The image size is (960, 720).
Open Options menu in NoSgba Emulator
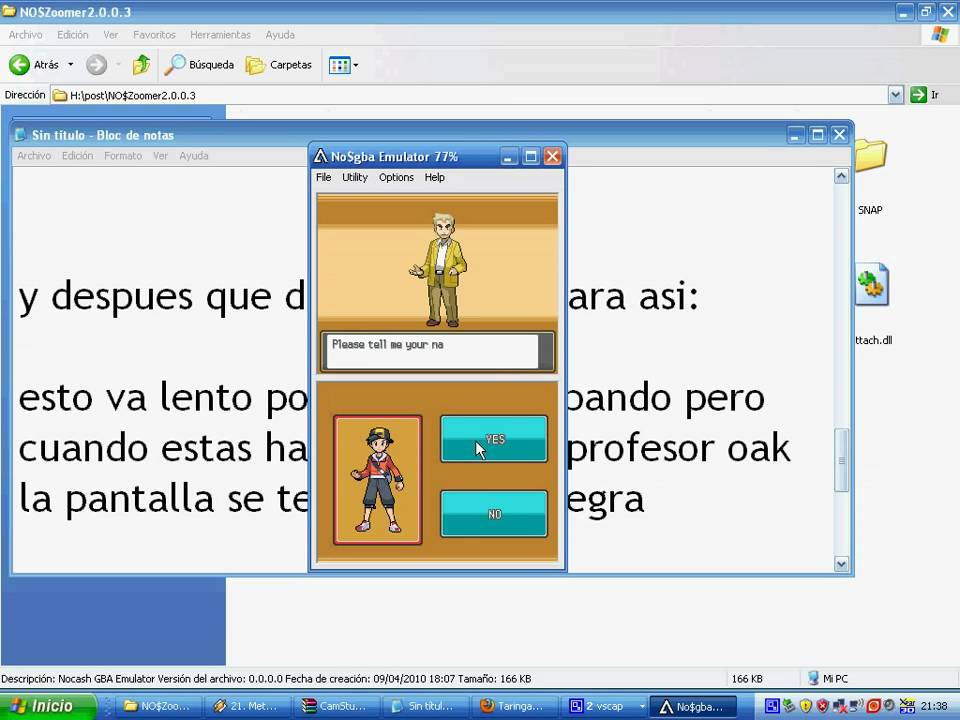[396, 178]
